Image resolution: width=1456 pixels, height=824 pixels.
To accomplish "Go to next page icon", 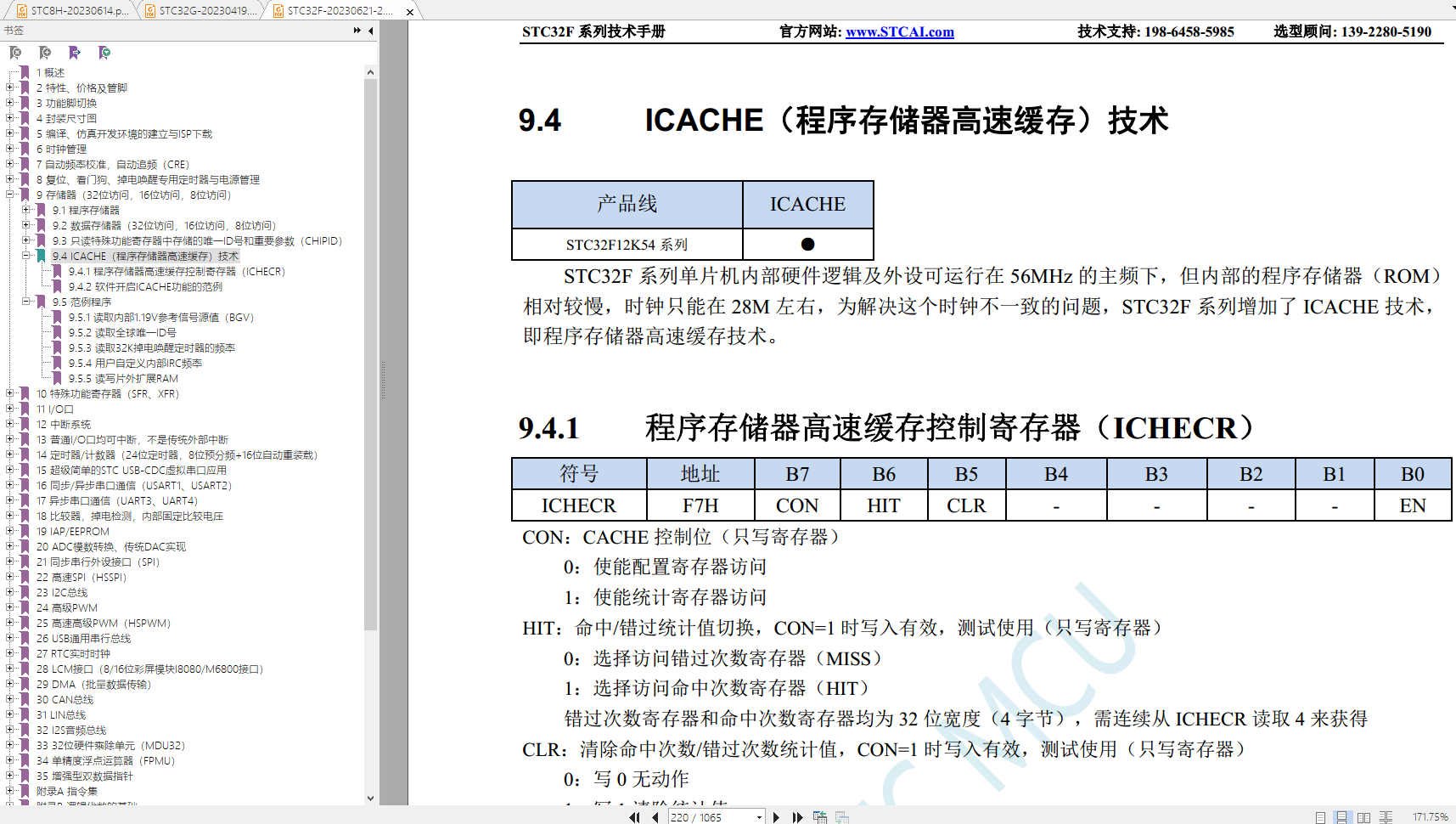I will coord(776,817).
